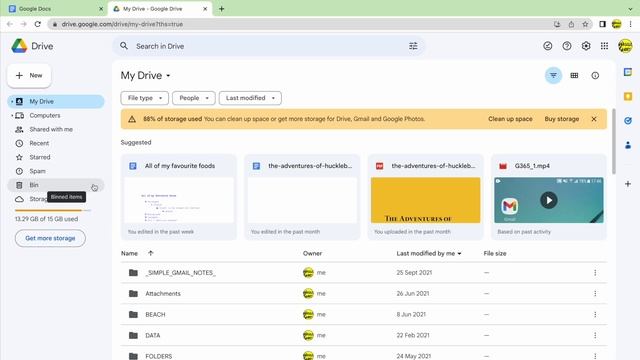This screenshot has height=360, width=640.
Task: Open Calendar in the side panel
Action: (x=628, y=72)
